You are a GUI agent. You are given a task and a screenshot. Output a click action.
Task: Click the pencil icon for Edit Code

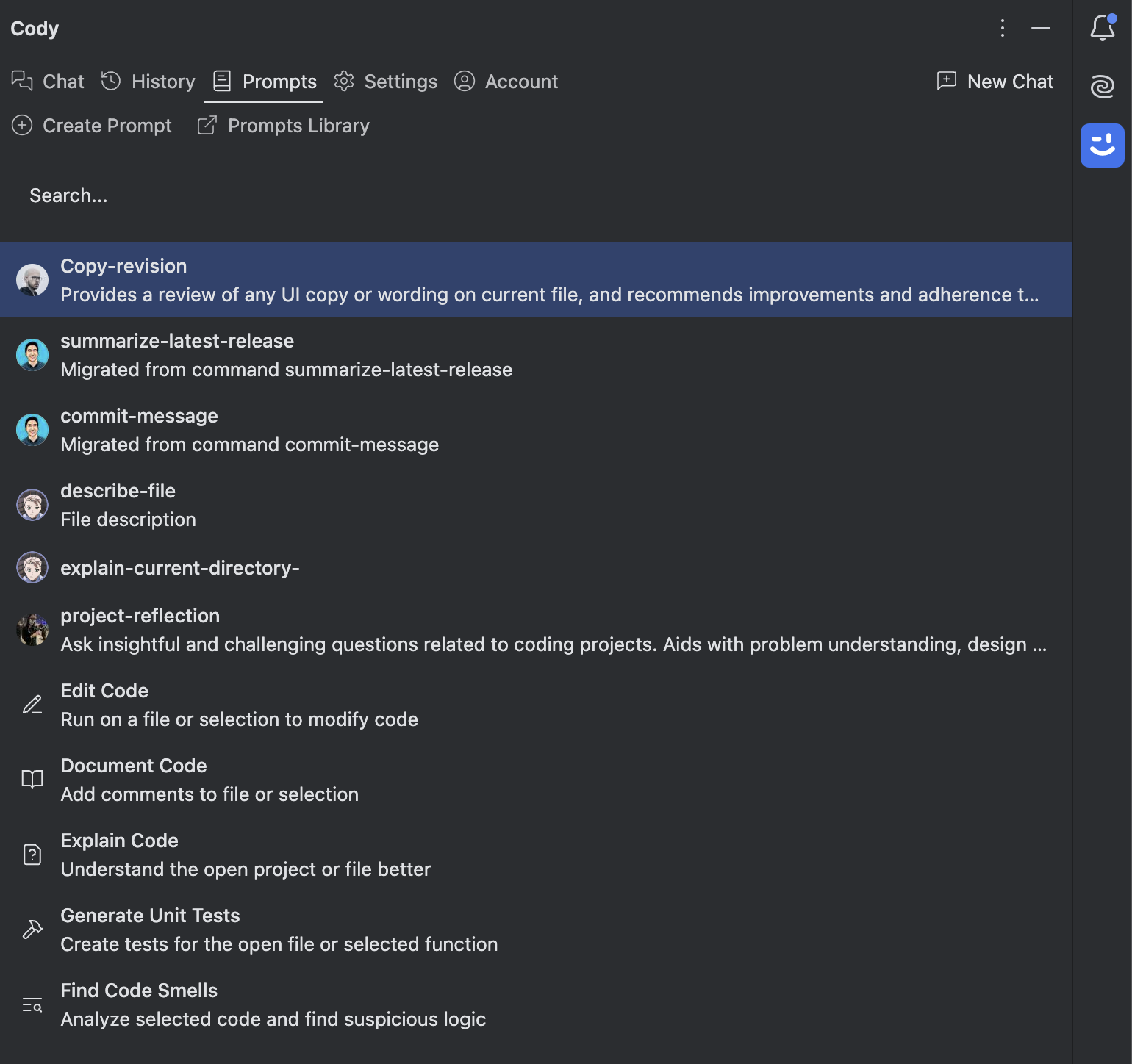tap(32, 705)
